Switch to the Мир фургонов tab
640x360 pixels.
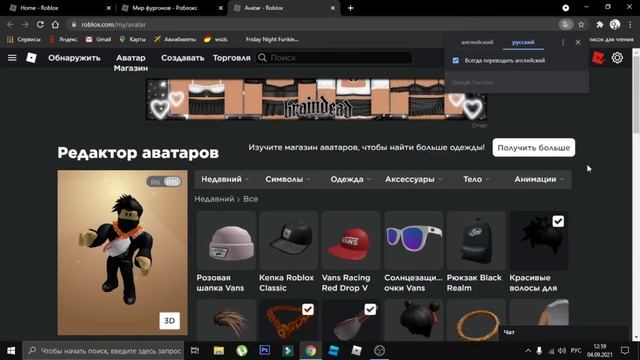click(172, 8)
